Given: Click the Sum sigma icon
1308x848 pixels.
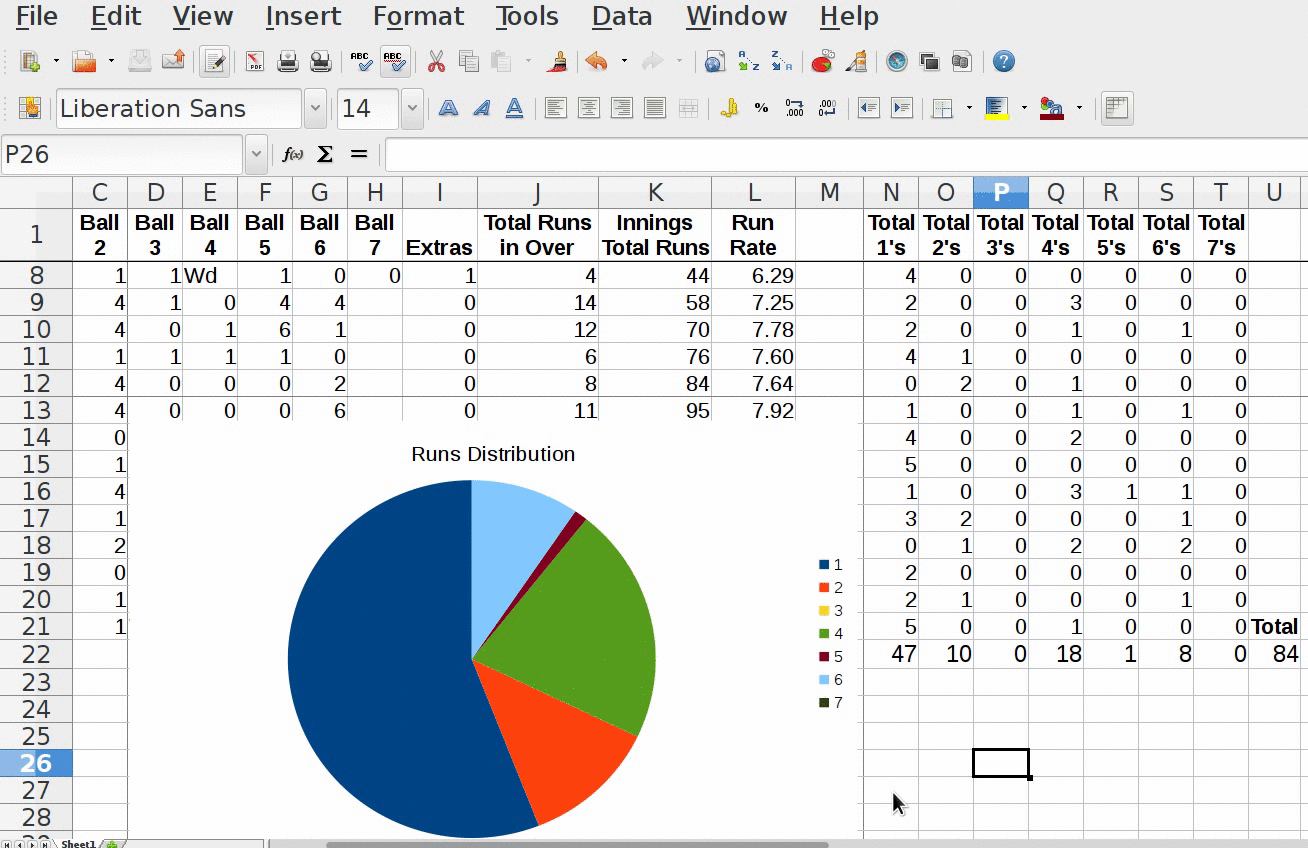Looking at the screenshot, I should pyautogui.click(x=325, y=154).
